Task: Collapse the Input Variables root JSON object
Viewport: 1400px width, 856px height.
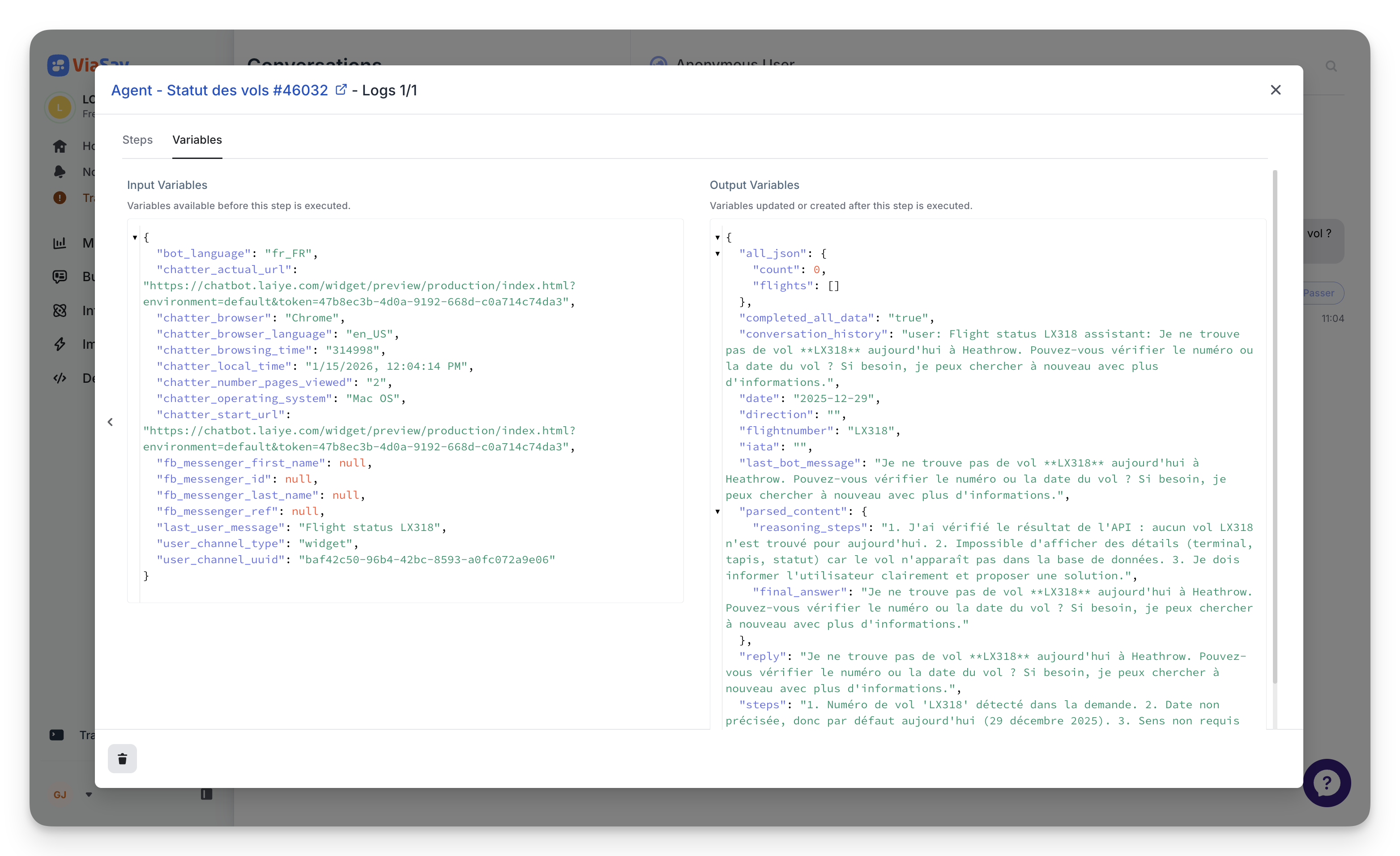Action: coord(135,238)
